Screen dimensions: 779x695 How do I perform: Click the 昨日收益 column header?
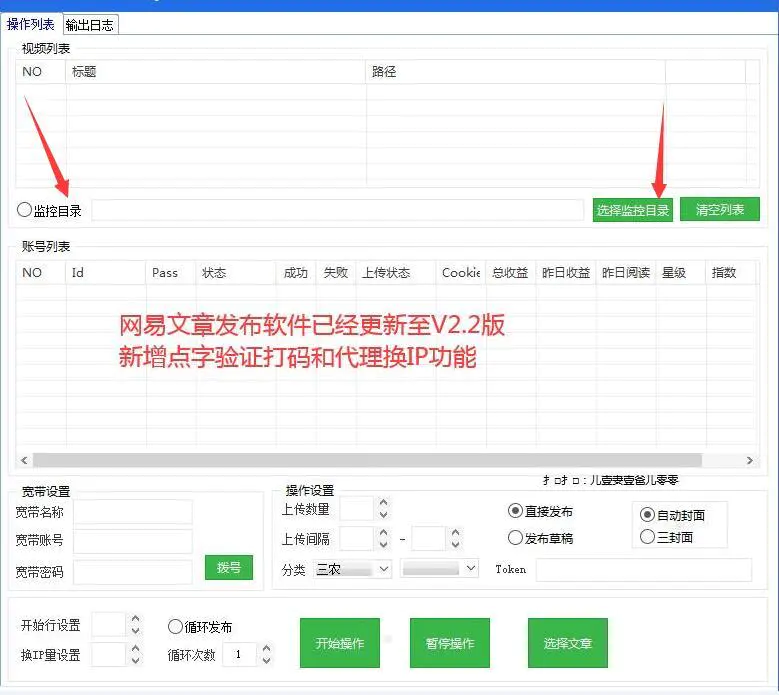point(566,273)
